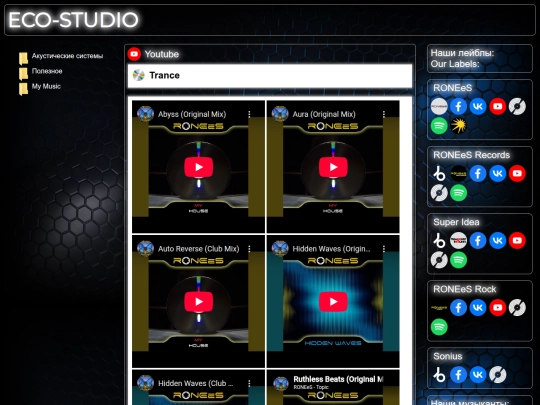Open RONEeS Spotify icon

[439, 126]
